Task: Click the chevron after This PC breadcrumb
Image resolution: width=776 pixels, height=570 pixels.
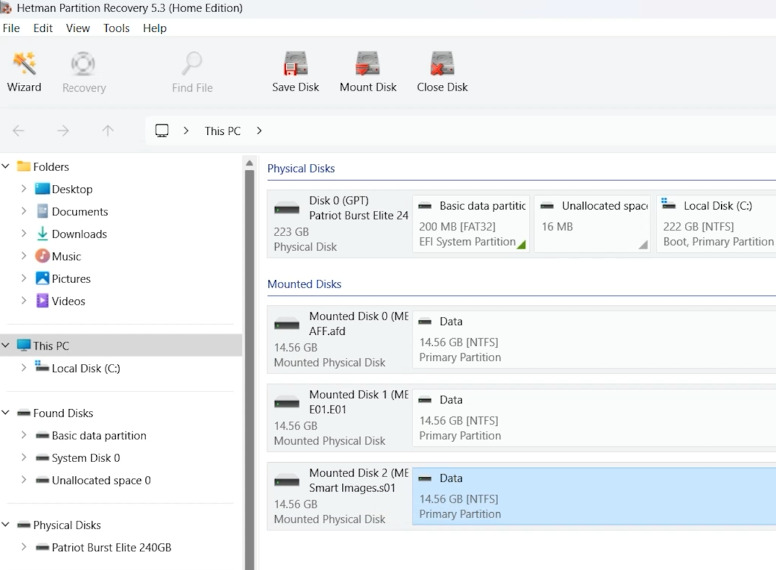Action: [x=259, y=131]
